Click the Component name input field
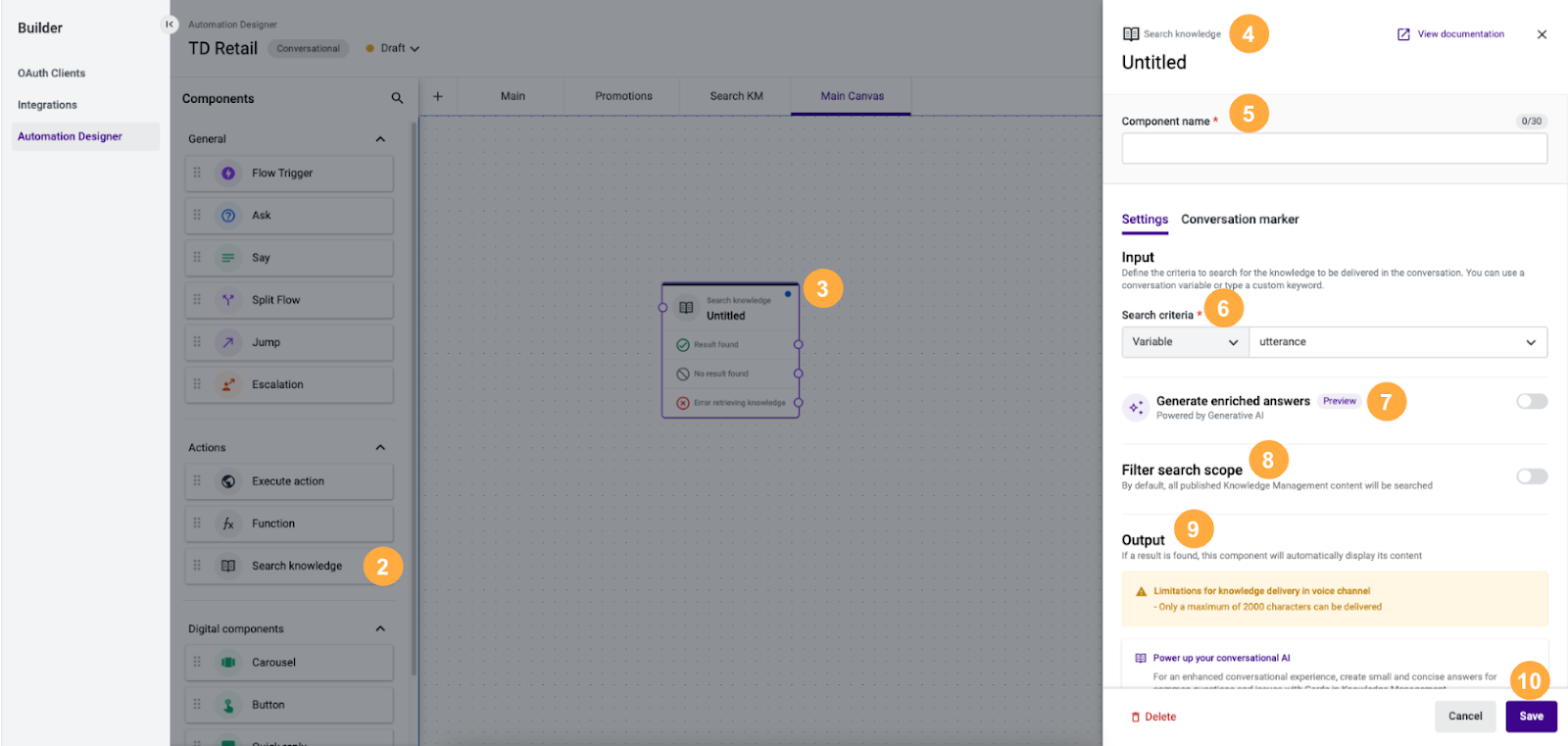Viewport: 1568px width, 746px height. pyautogui.click(x=1335, y=149)
